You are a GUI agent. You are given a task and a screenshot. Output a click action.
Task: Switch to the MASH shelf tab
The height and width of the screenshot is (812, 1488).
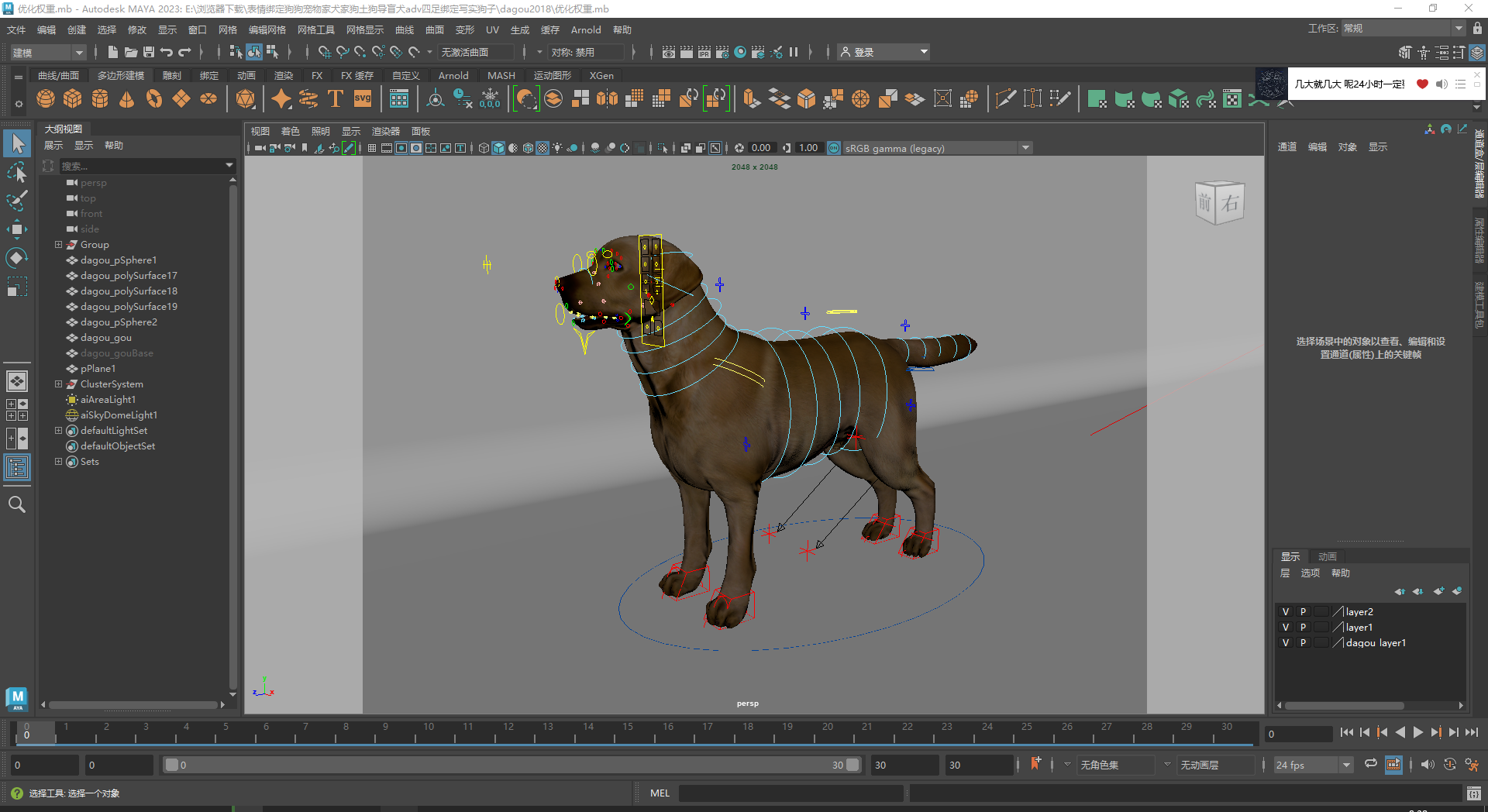[x=501, y=76]
